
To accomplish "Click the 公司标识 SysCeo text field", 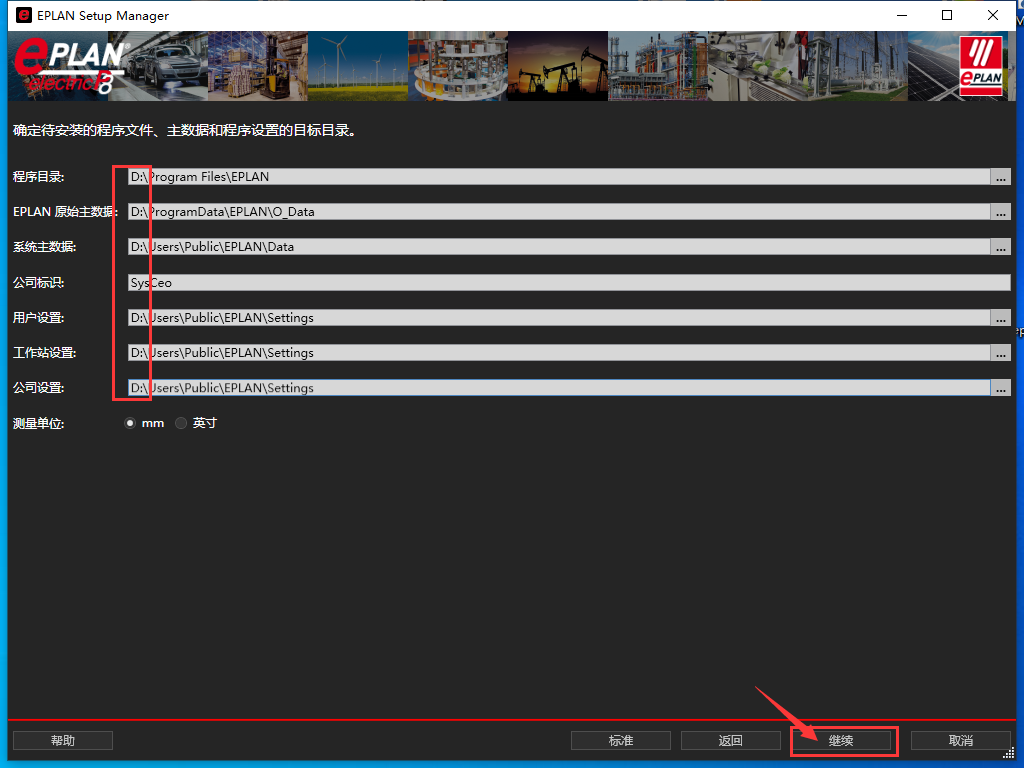I will (x=570, y=283).
